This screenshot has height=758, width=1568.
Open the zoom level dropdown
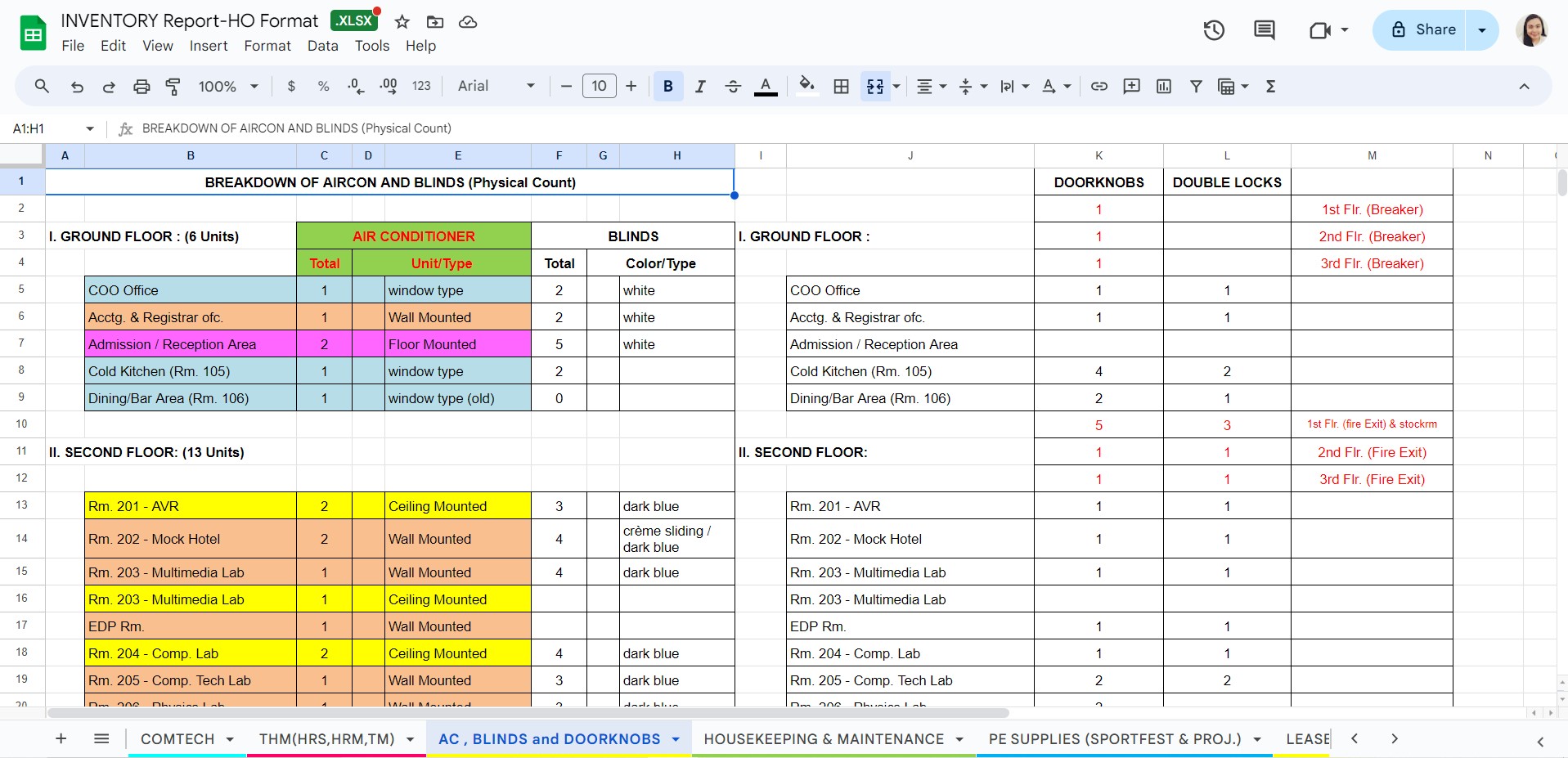228,86
